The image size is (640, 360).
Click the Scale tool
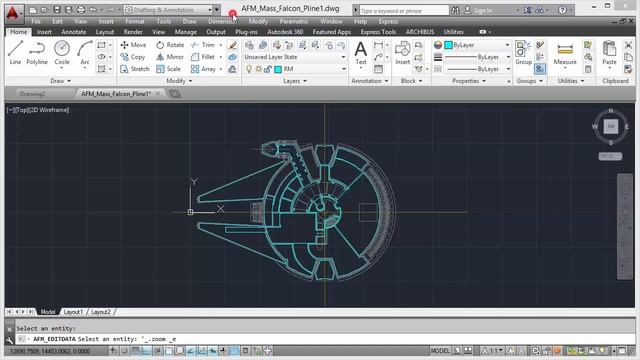pyautogui.click(x=169, y=69)
